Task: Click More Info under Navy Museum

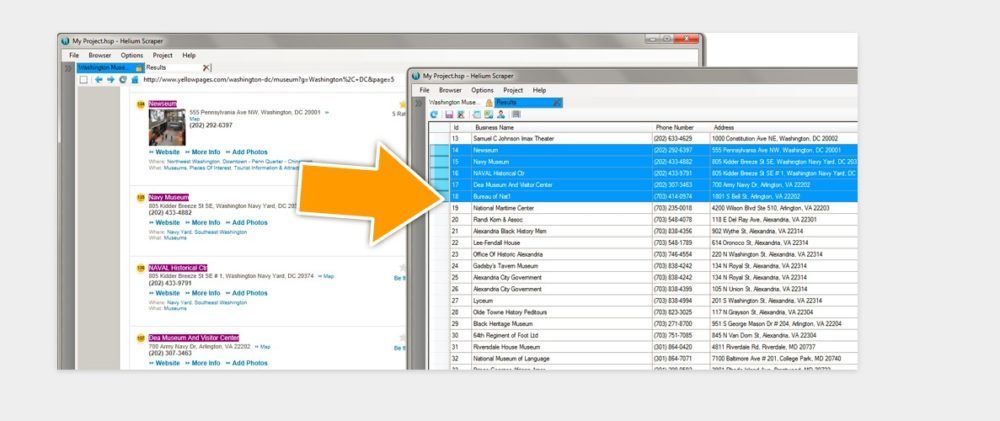Action: coord(205,222)
